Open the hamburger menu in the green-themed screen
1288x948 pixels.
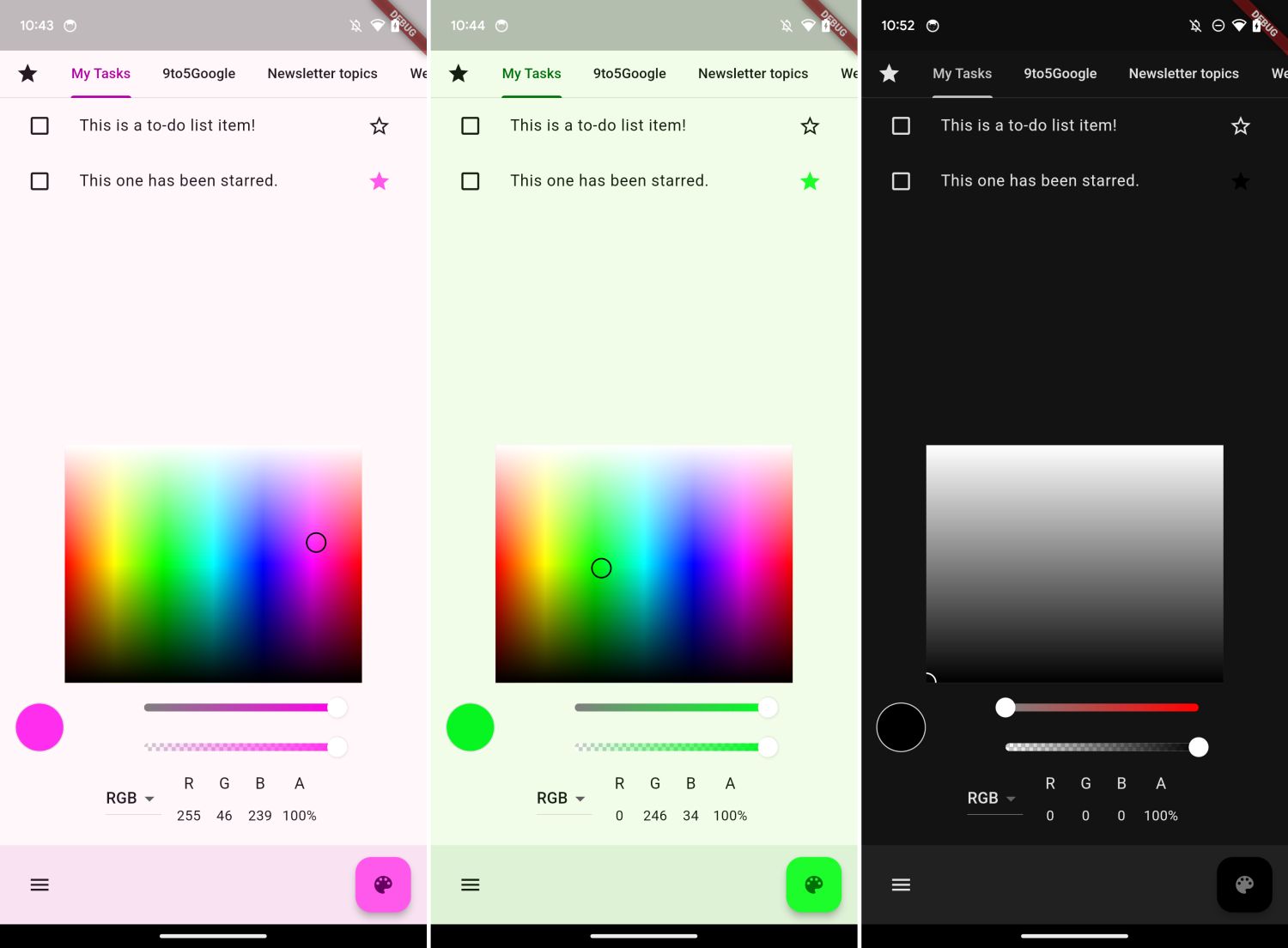click(x=471, y=884)
